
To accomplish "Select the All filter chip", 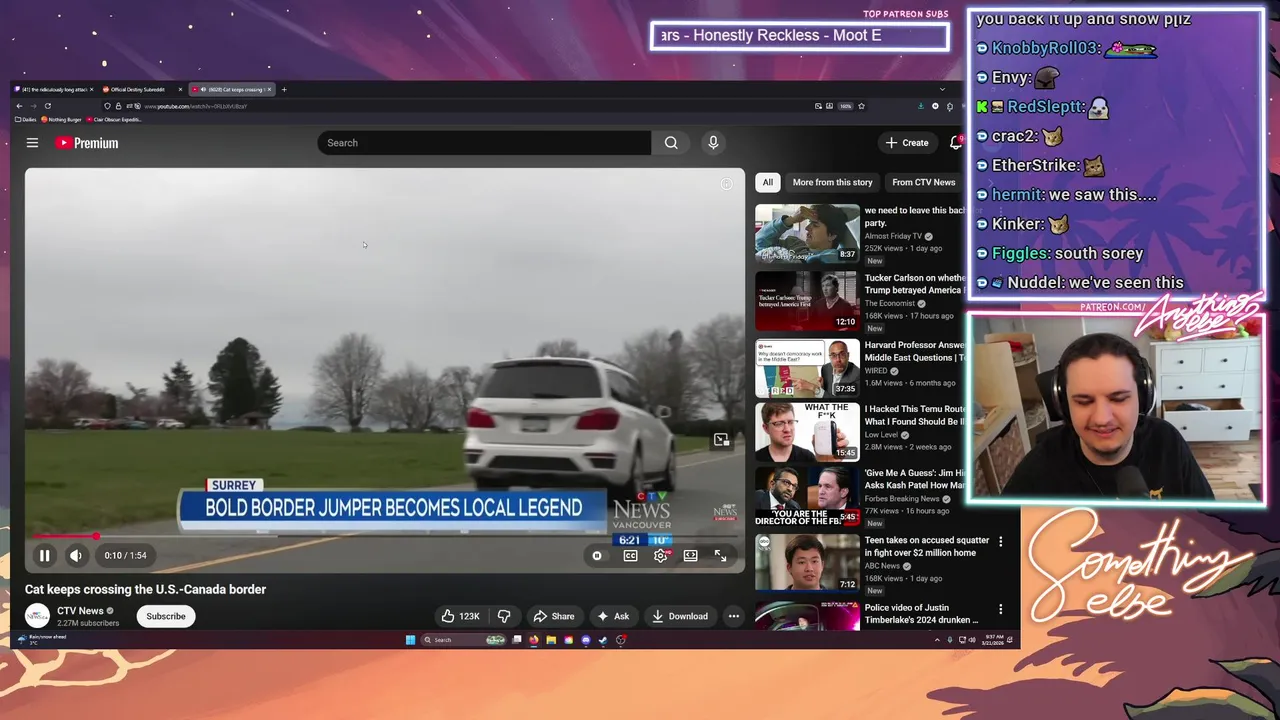I will [767, 182].
